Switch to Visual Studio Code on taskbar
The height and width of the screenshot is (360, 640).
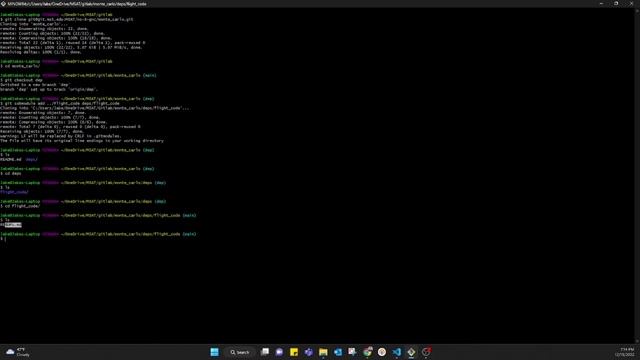396,352
